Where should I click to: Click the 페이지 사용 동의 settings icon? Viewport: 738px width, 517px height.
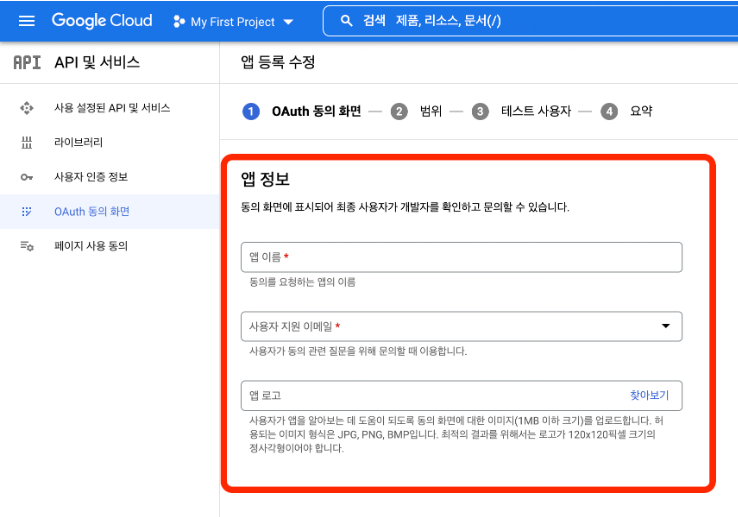[27, 246]
